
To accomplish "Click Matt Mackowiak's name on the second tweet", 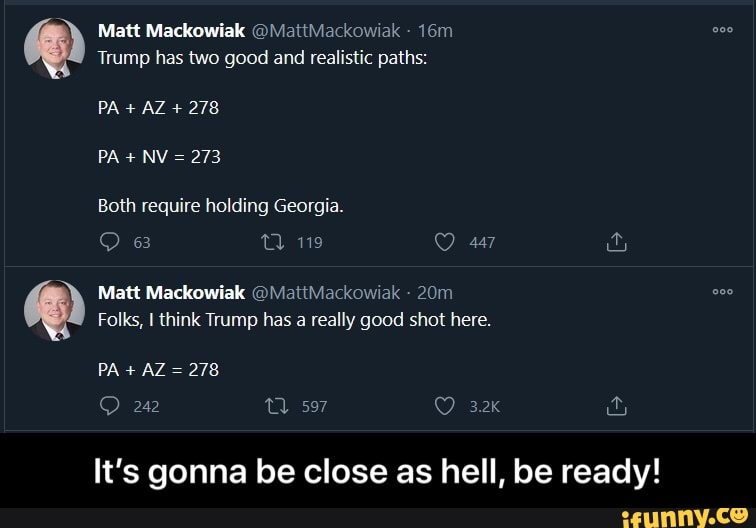I will pyautogui.click(x=171, y=293).
